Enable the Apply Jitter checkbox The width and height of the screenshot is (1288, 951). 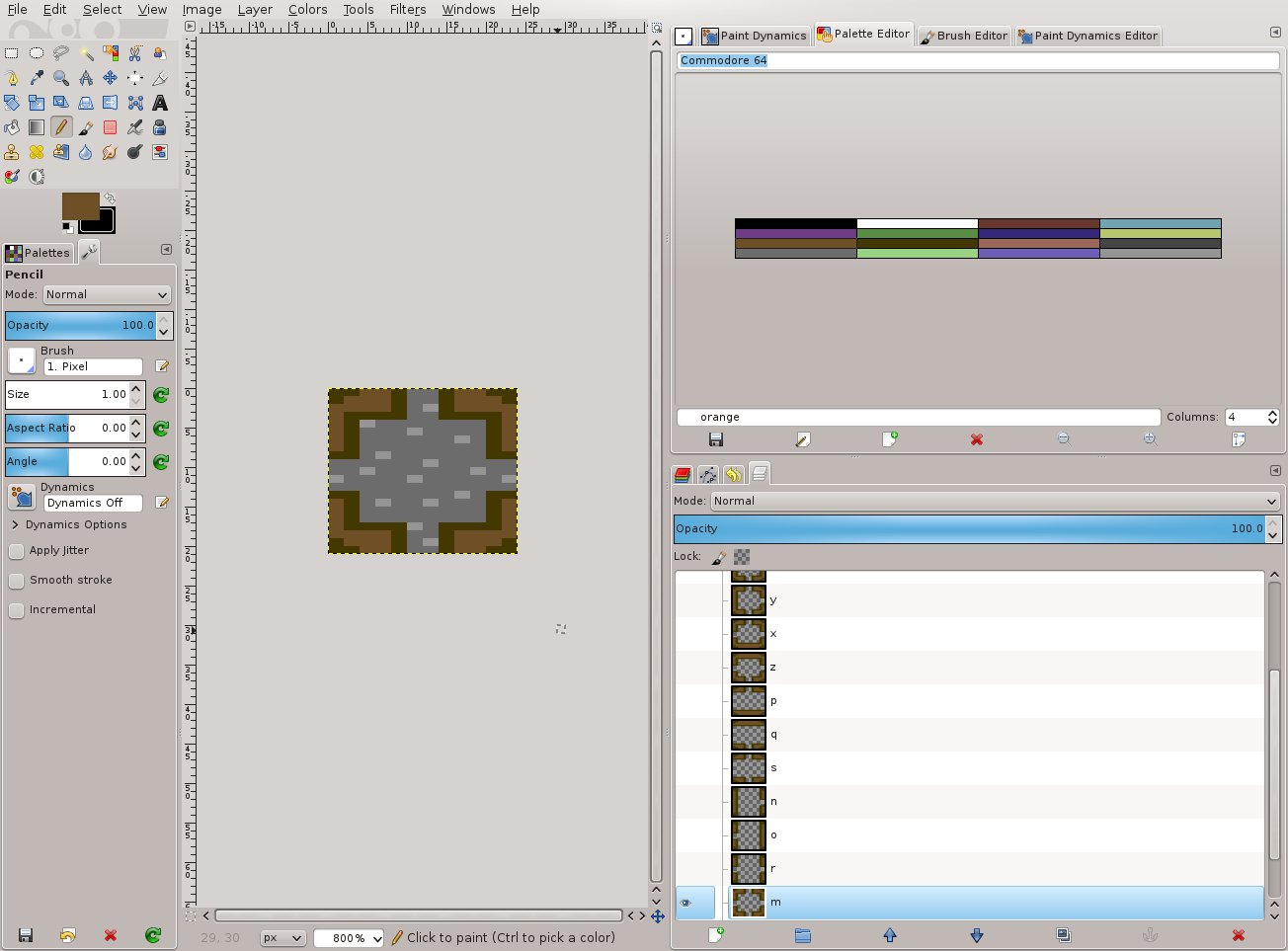[x=16, y=551]
